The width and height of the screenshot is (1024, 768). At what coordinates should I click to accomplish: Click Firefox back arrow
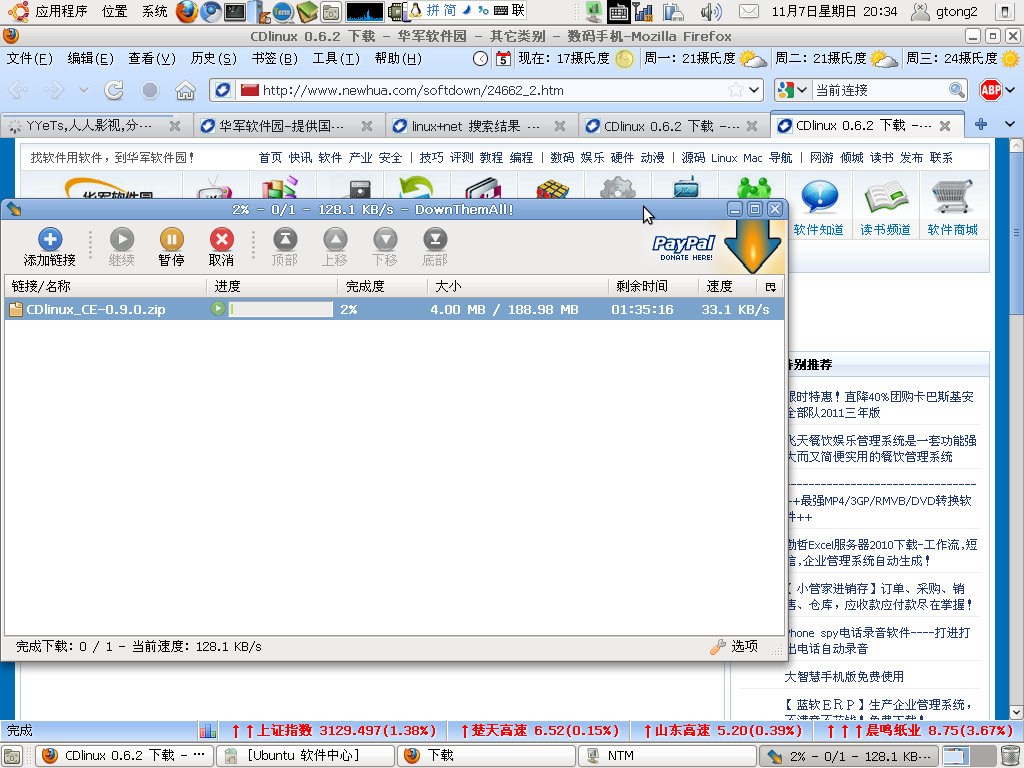click(x=18, y=90)
